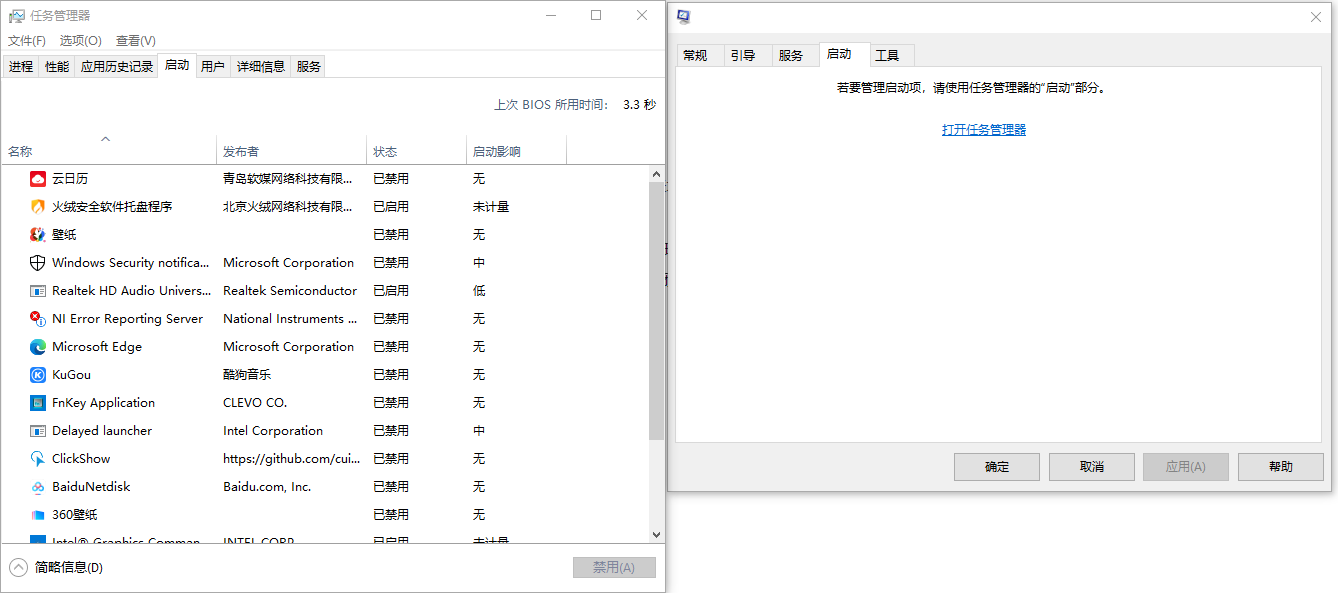The height and width of the screenshot is (593, 1338).
Task: Click the KuGou music icon
Action: [38, 375]
